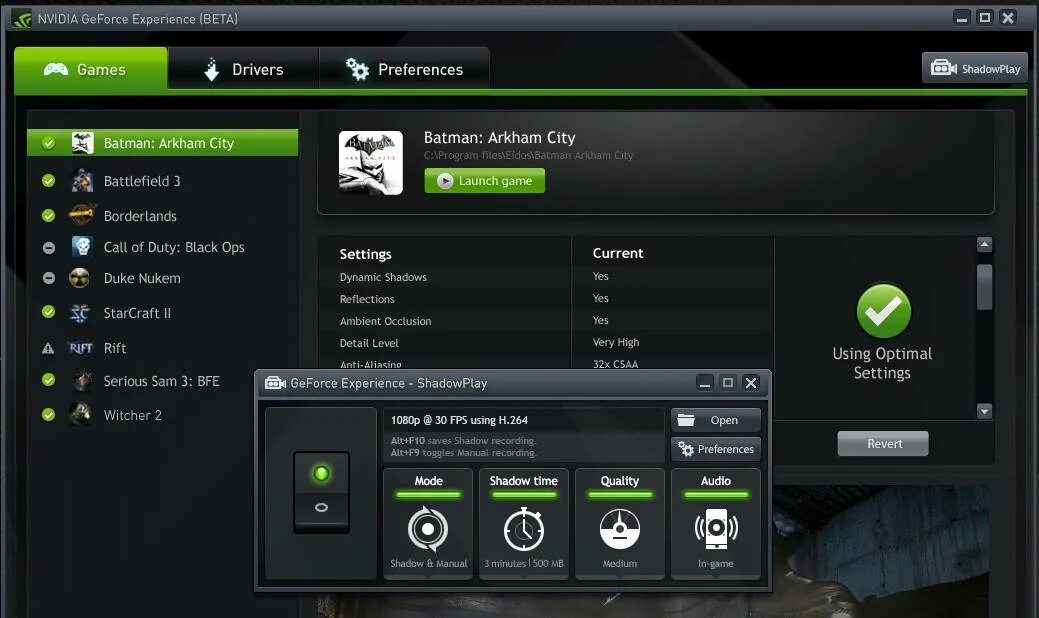The width and height of the screenshot is (1039, 618).
Task: Click the Batman: Arkham City list icon
Action: point(83,143)
